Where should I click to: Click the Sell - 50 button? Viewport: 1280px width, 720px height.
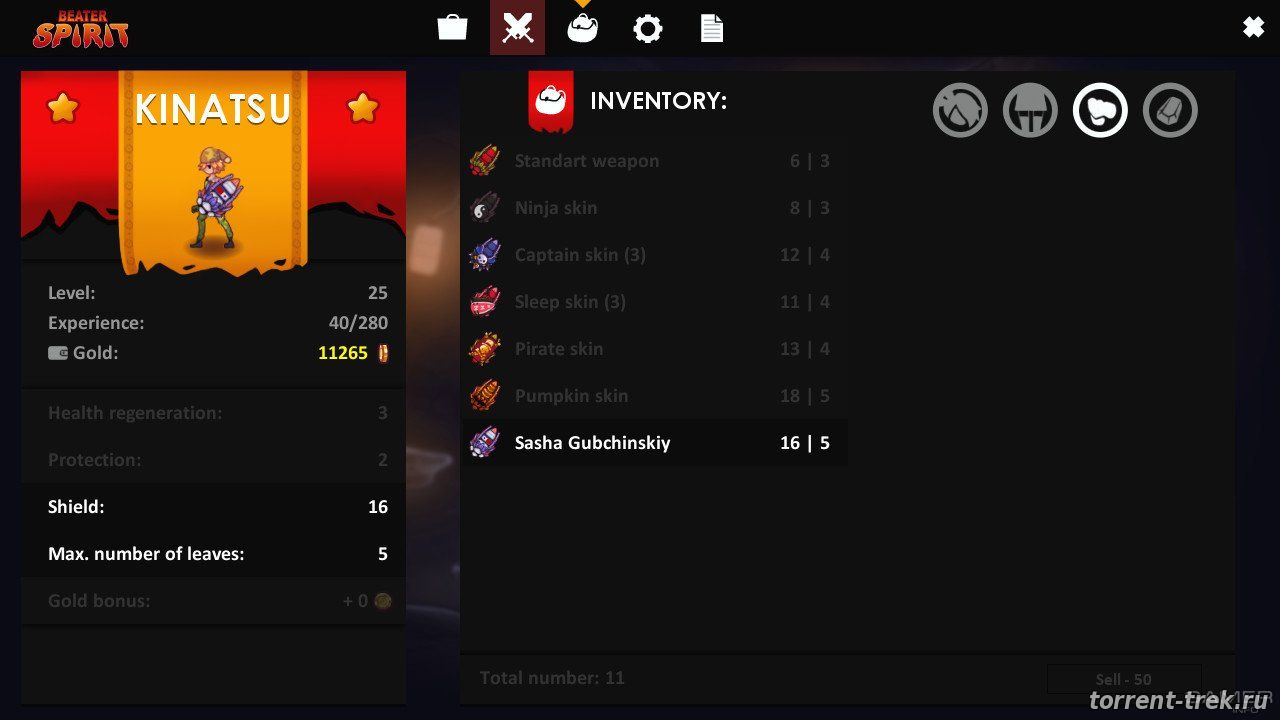(x=1123, y=679)
